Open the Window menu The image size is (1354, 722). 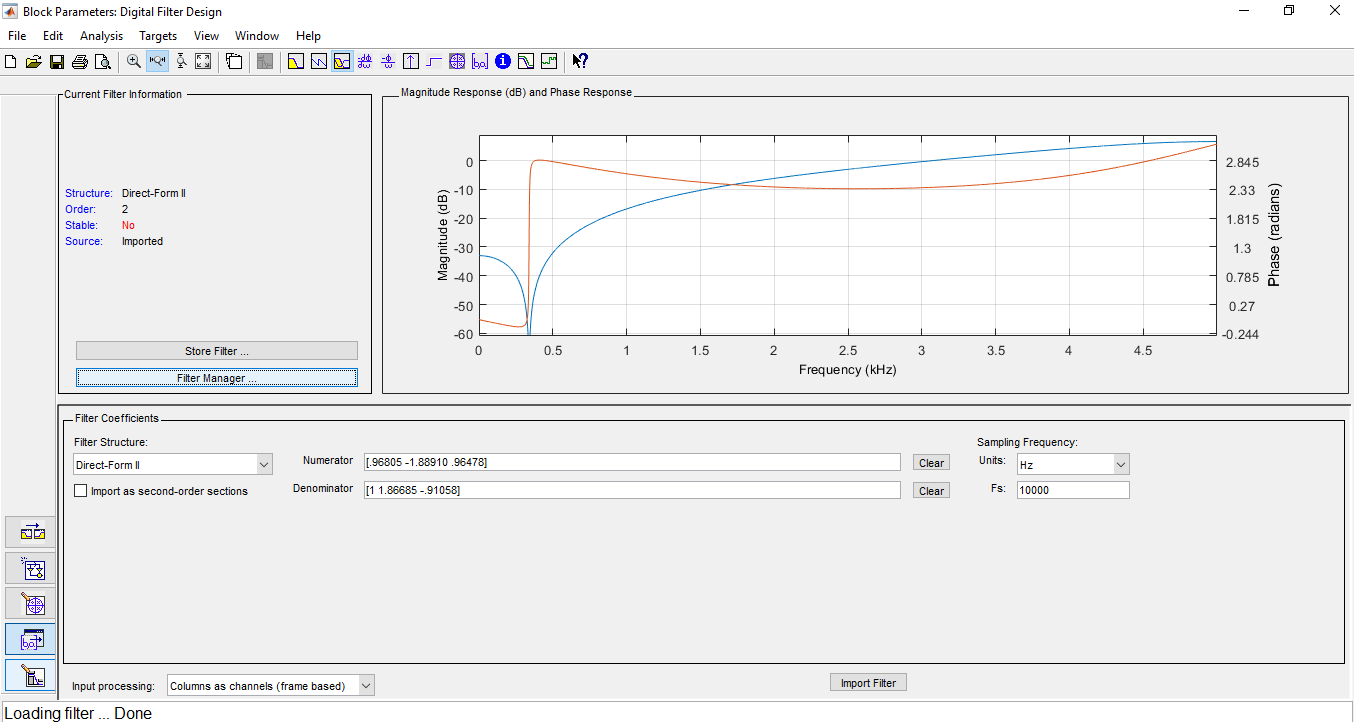[x=257, y=36]
